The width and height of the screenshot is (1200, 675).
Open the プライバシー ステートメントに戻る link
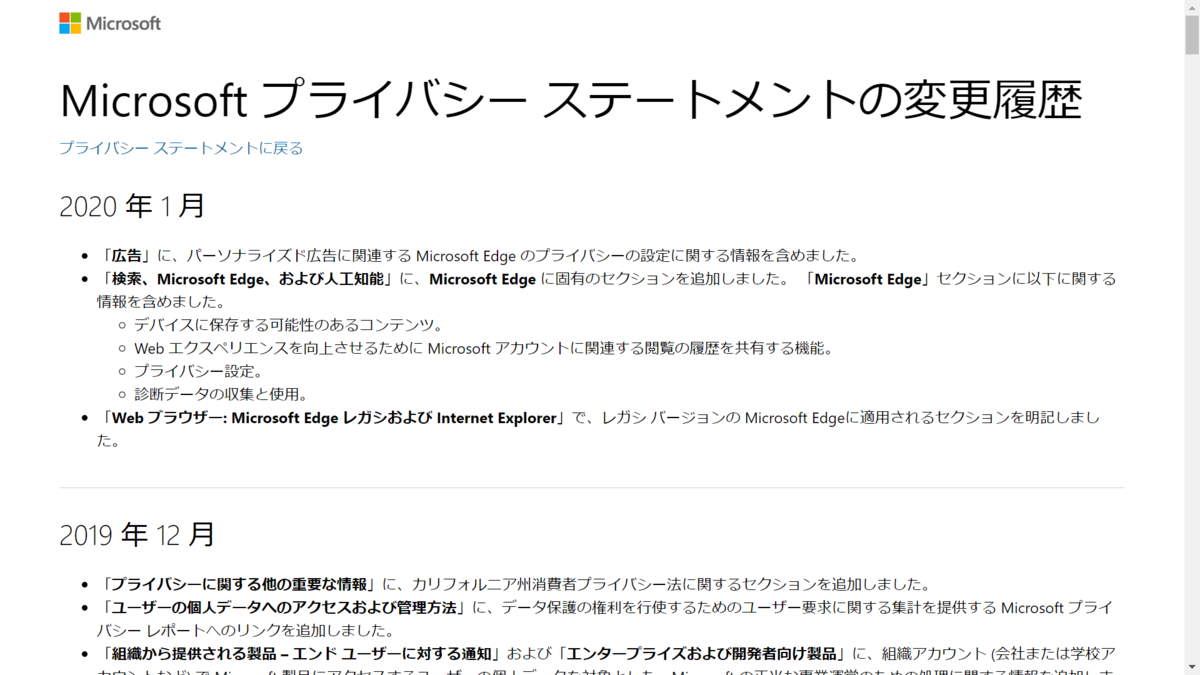(x=181, y=148)
